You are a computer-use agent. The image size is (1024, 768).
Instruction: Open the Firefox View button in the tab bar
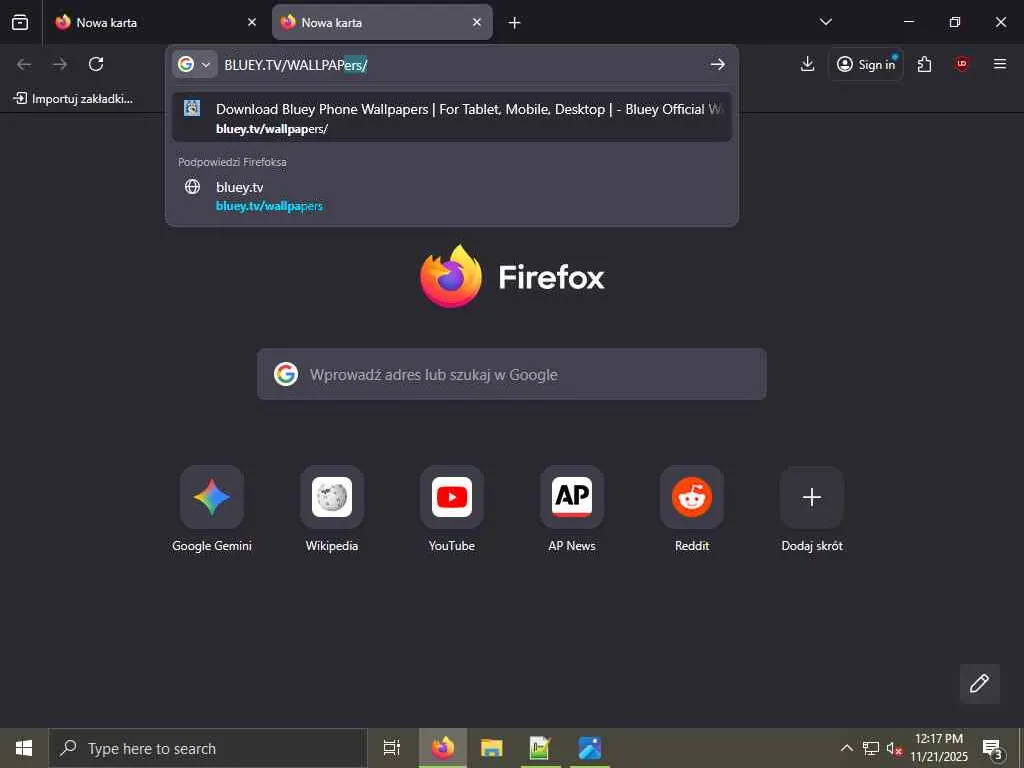pos(20,22)
